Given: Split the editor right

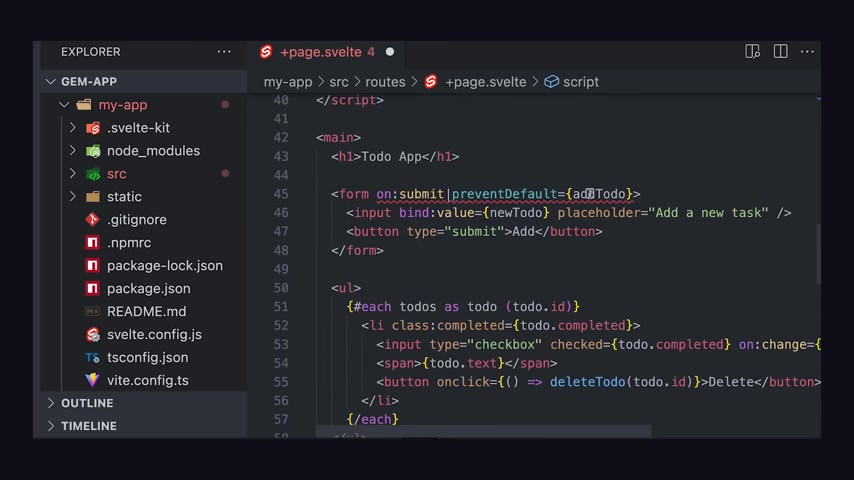Looking at the screenshot, I should (x=780, y=52).
